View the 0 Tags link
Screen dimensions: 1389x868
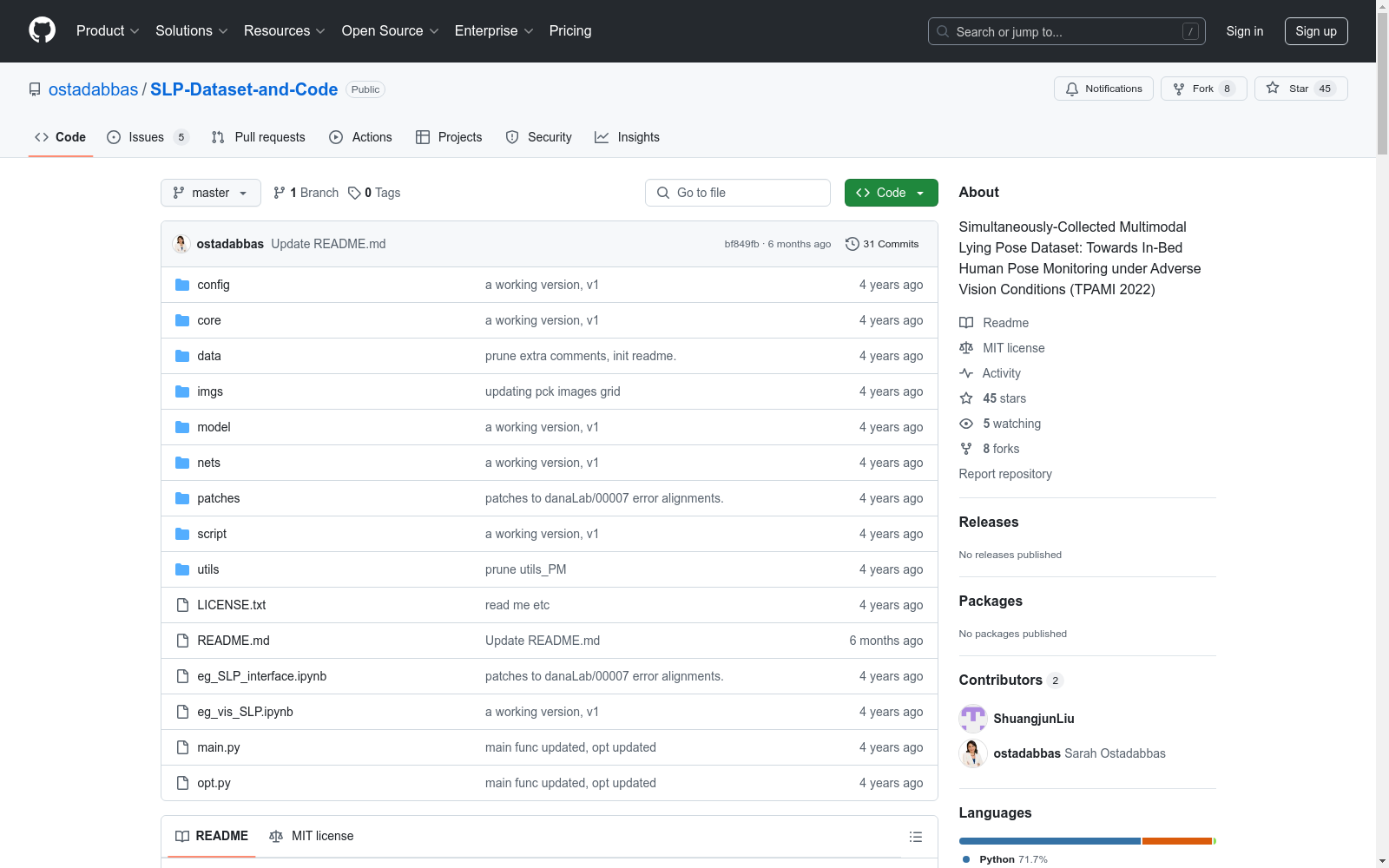[374, 193]
